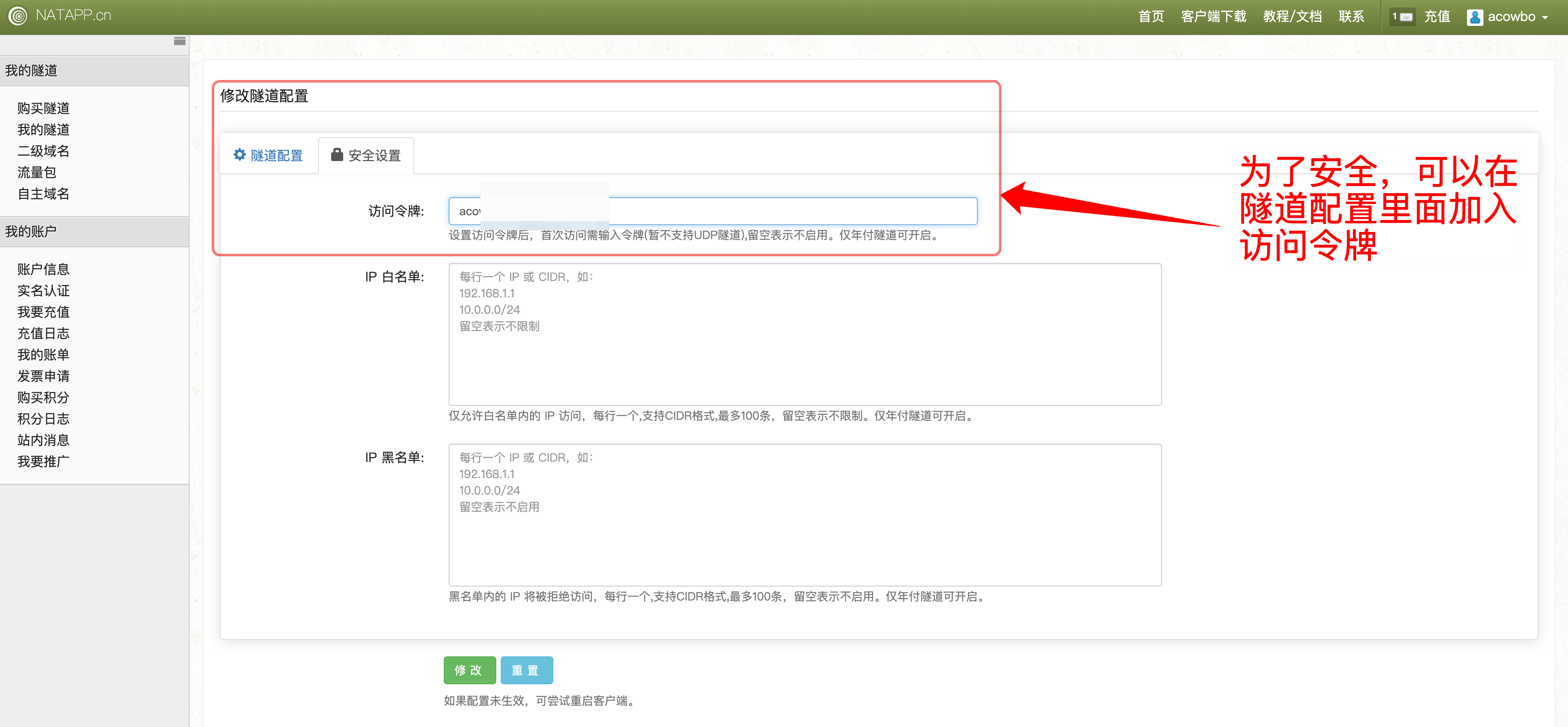
Task: Collapse sidebar using the hamburger icon
Action: coord(179,41)
